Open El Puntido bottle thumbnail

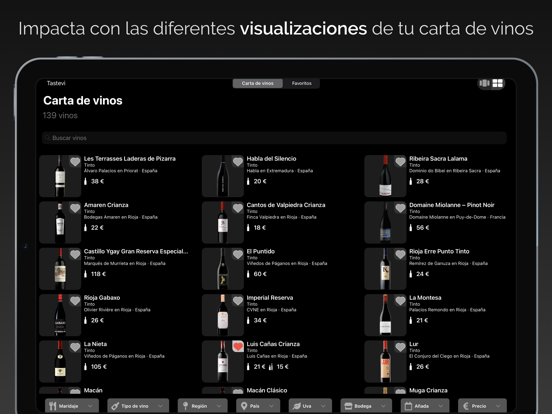point(222,269)
